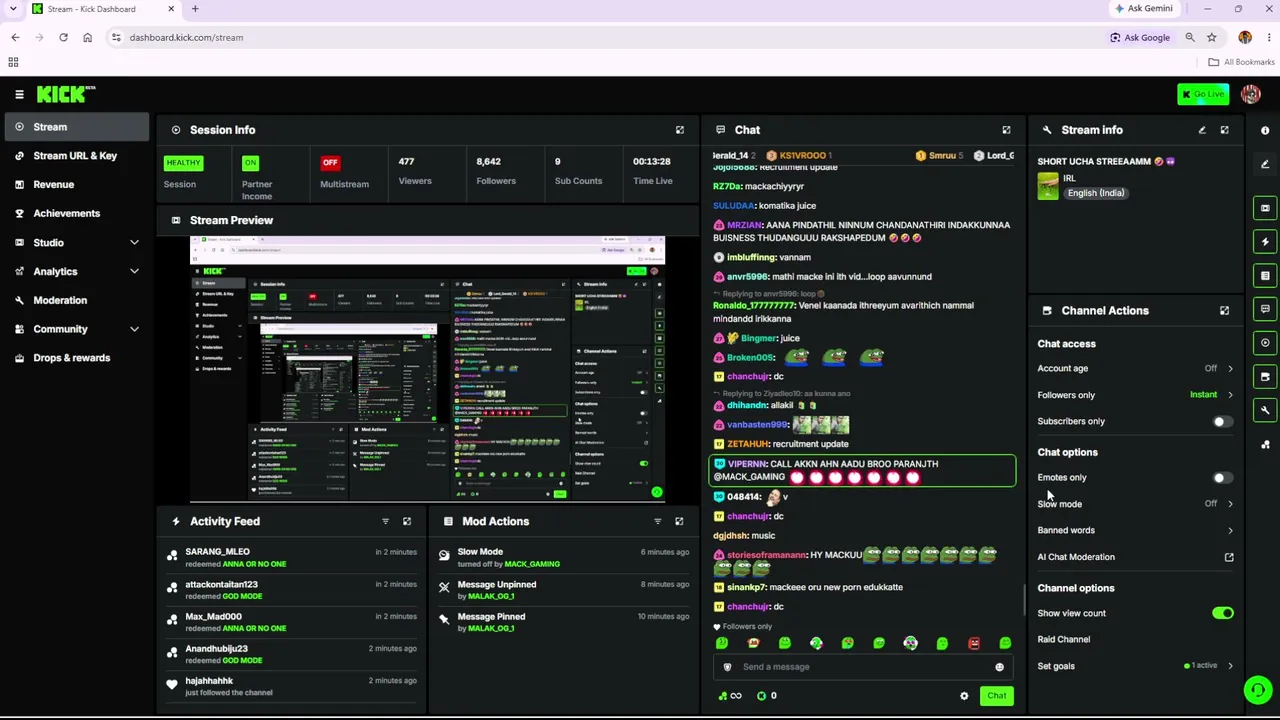Filter the Activity Feed

385,521
